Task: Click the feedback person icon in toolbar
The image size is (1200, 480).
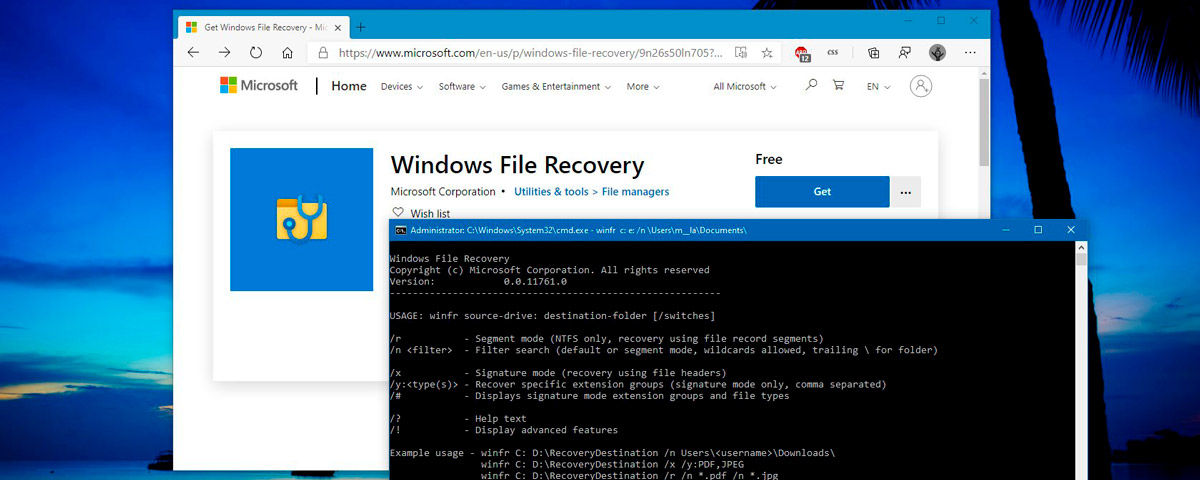Action: pos(905,53)
